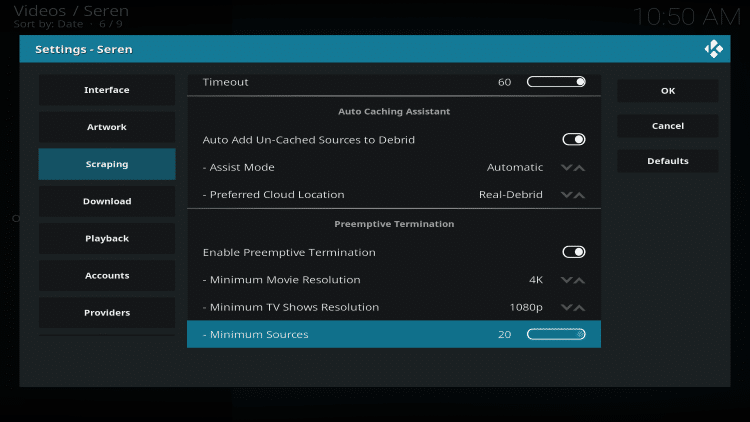Click the 'Real-Debrid' cloud location value
Viewport: 750px width, 422px height.
pos(510,194)
